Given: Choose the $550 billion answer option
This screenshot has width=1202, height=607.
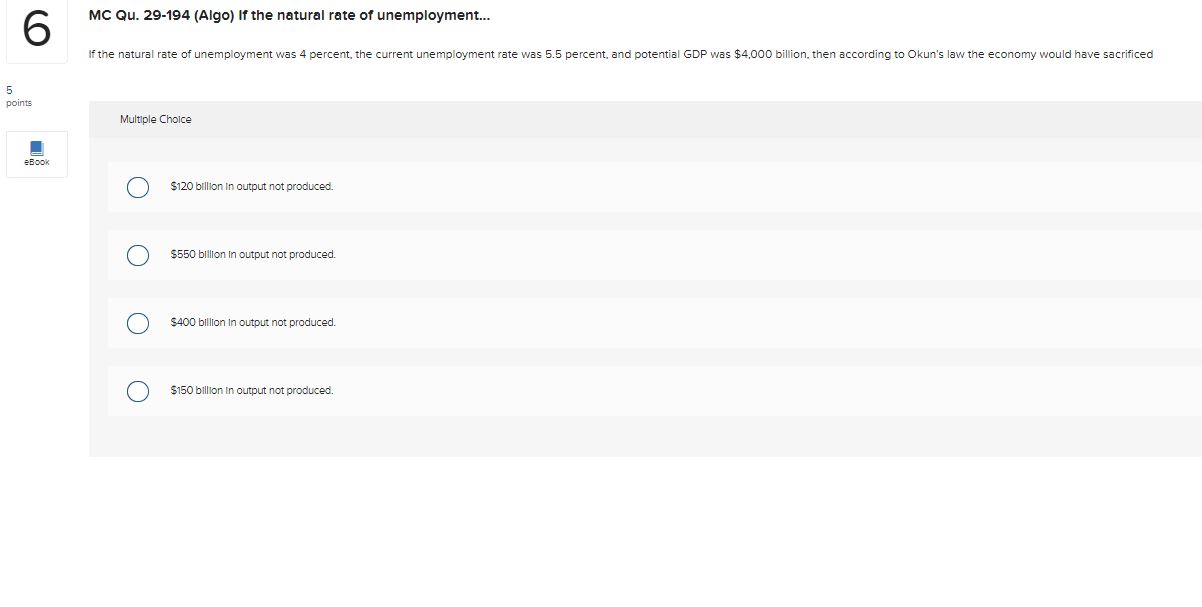Looking at the screenshot, I should click(138, 254).
